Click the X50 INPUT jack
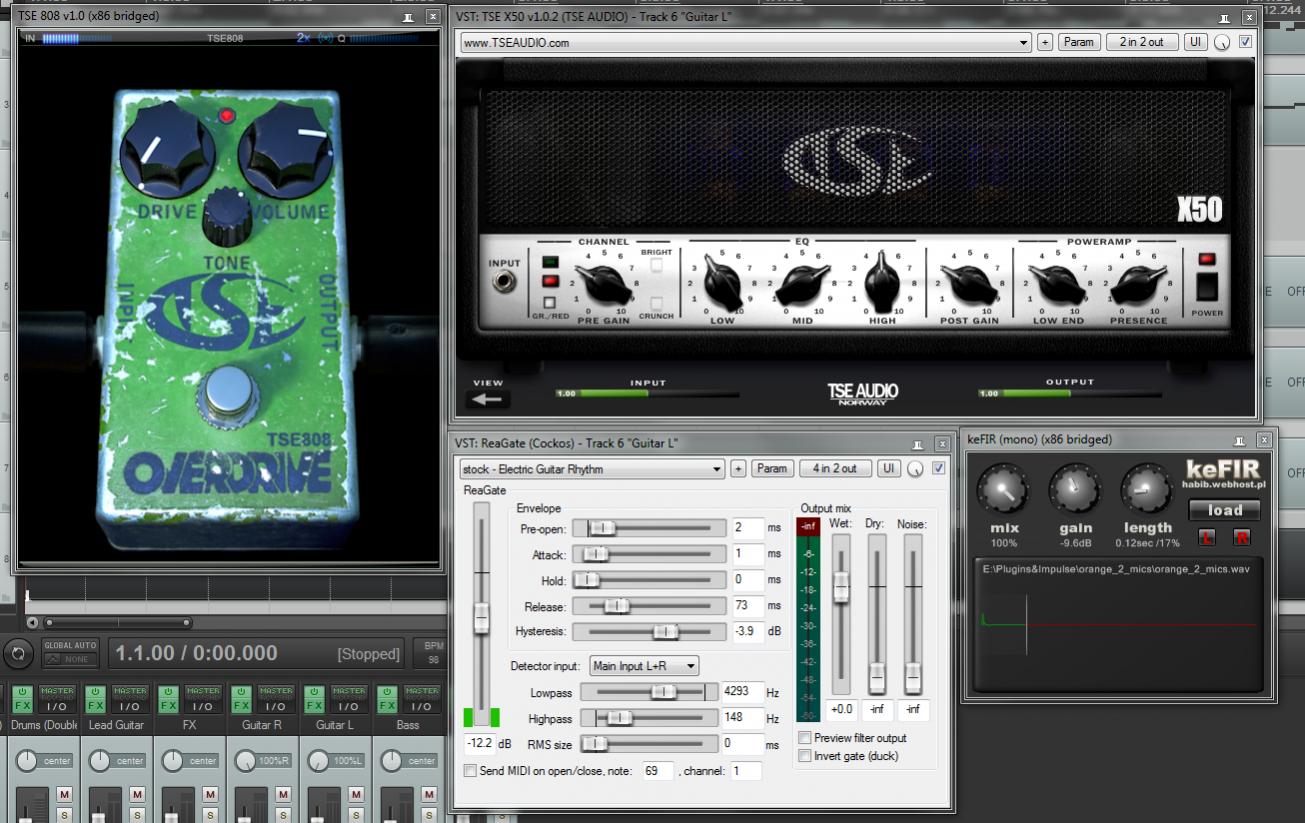Image resolution: width=1305 pixels, height=823 pixels. [505, 281]
